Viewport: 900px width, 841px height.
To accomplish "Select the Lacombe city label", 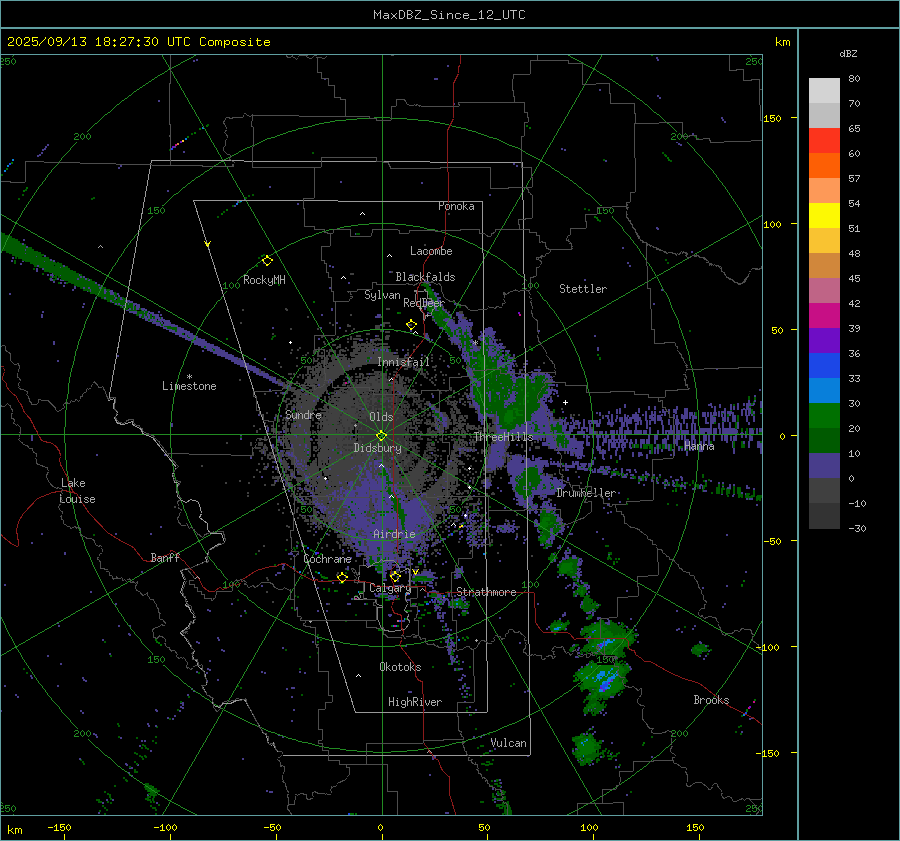I will pos(431,251).
